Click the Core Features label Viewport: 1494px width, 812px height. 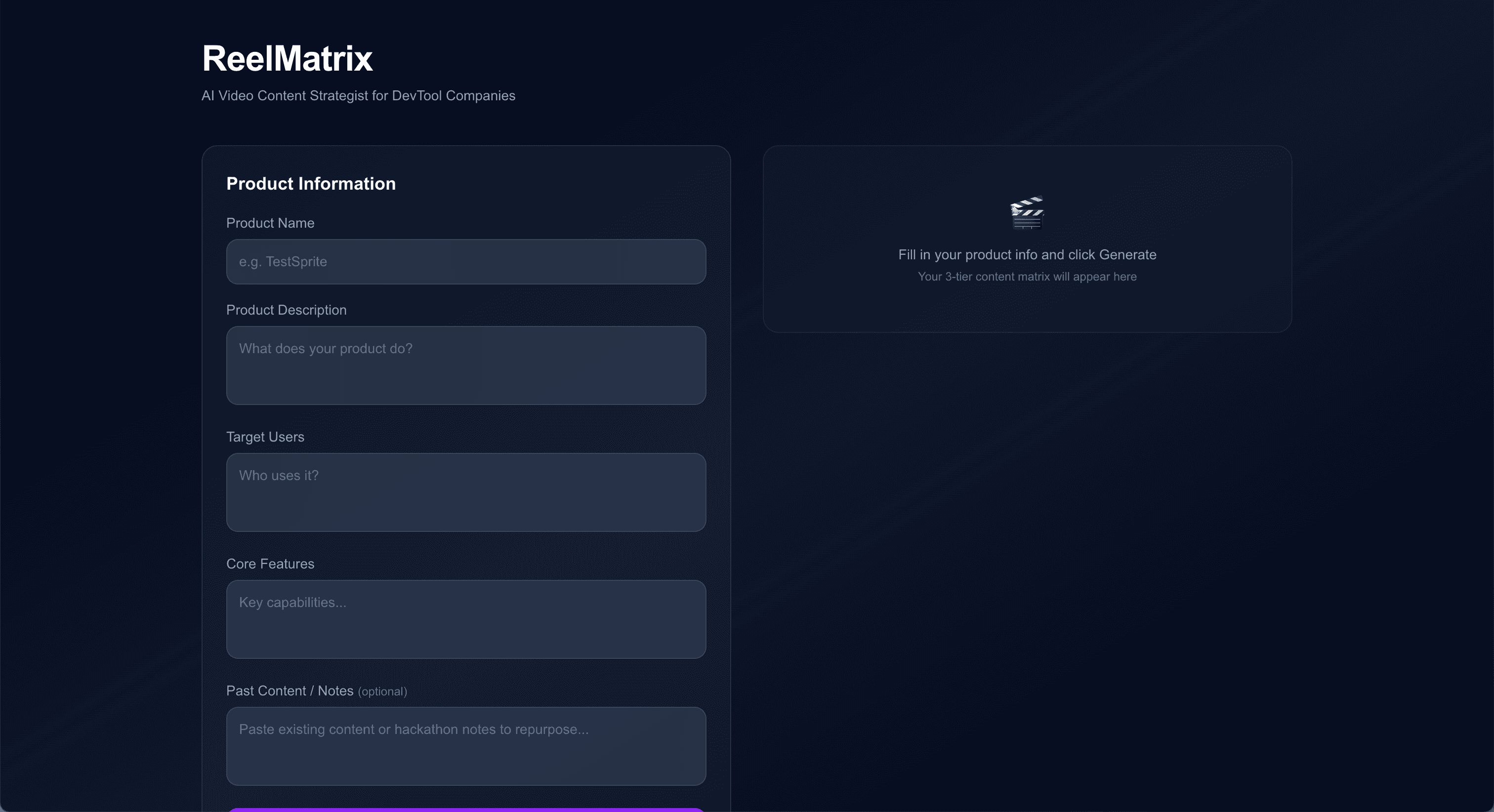[270, 565]
